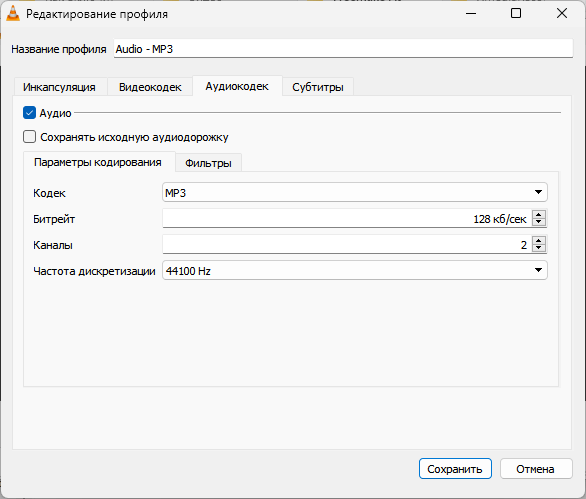Click the Битрейт value field 128 кб/сек
The height and width of the screenshot is (499, 586).
[x=346, y=218]
